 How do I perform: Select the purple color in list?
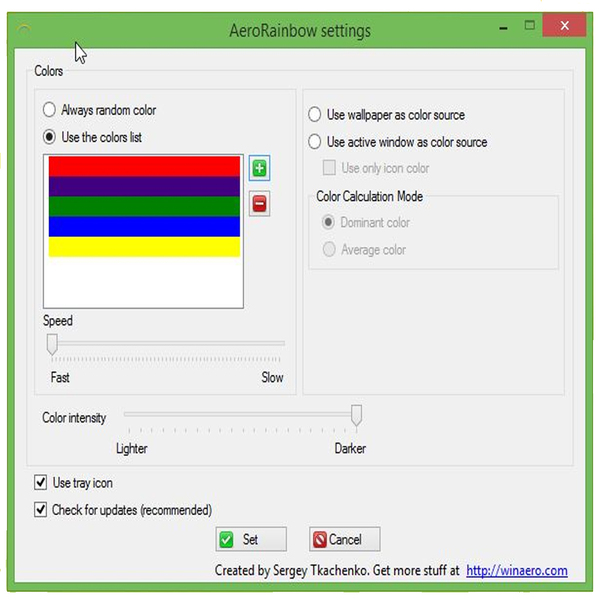click(x=144, y=186)
